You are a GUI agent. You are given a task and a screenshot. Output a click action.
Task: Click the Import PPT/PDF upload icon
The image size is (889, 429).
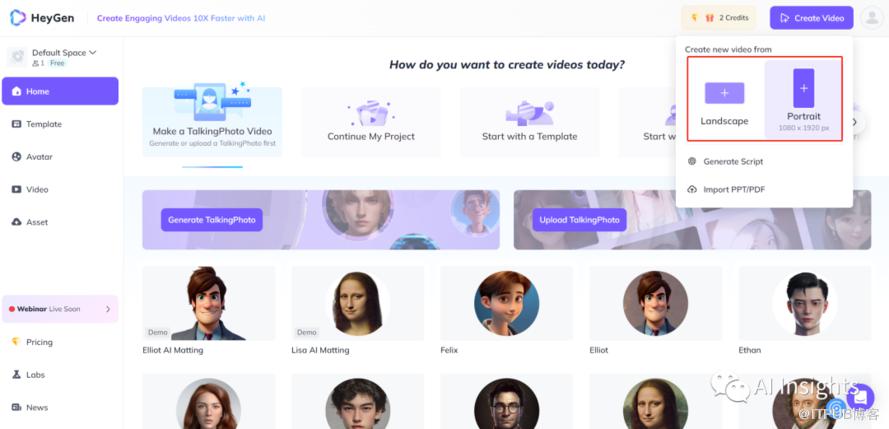pos(692,189)
